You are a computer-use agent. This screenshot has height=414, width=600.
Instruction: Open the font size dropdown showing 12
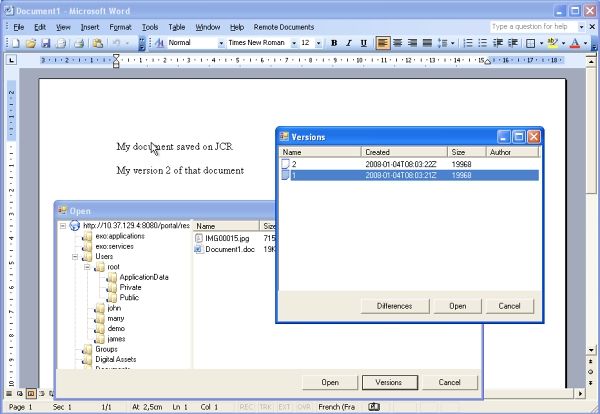pyautogui.click(x=318, y=44)
